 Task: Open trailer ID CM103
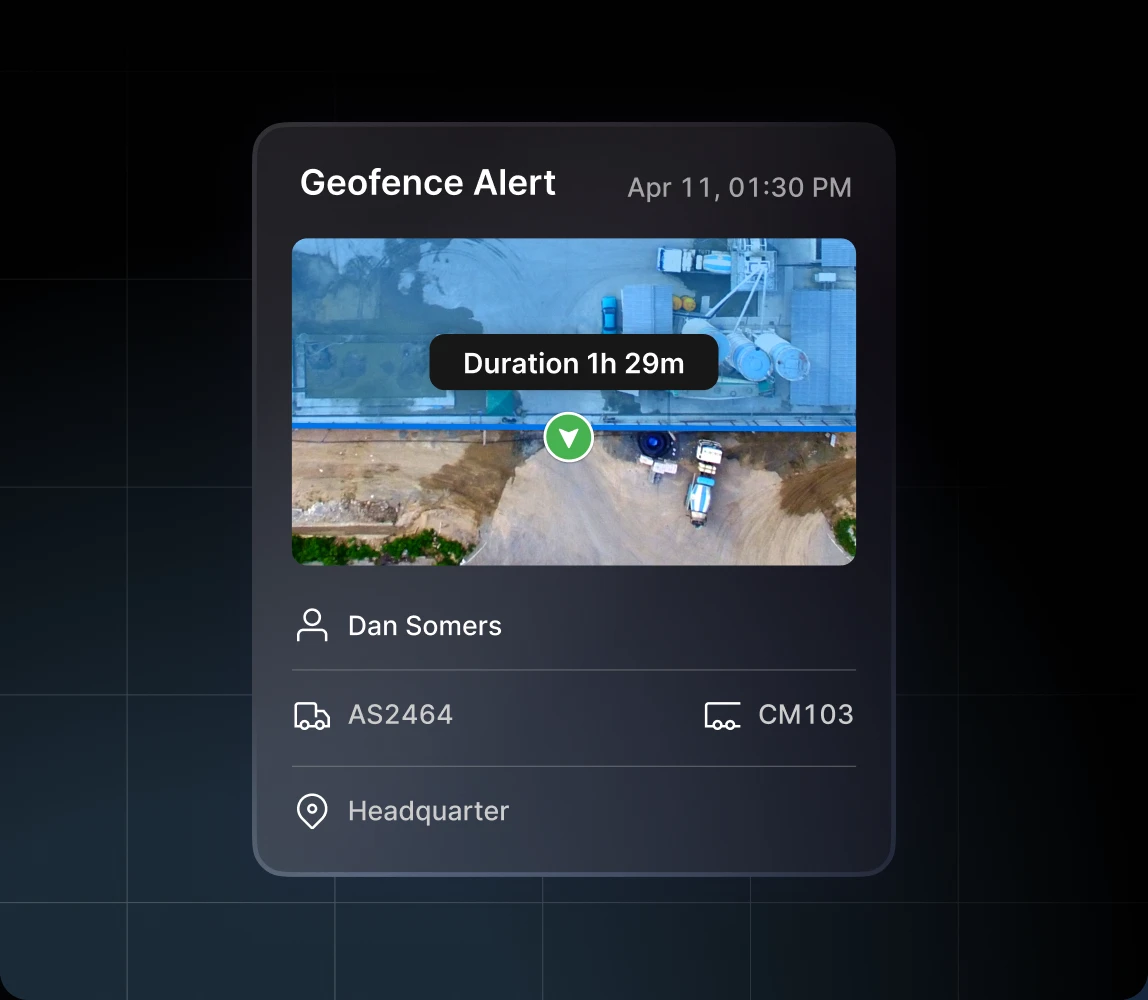tap(805, 715)
